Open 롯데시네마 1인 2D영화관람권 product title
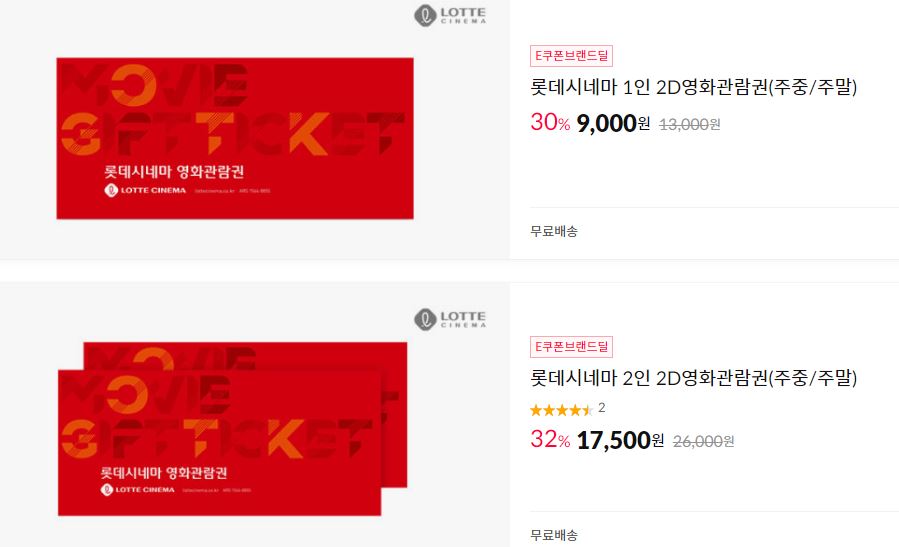Screen dimensions: 899x547 coord(693,87)
